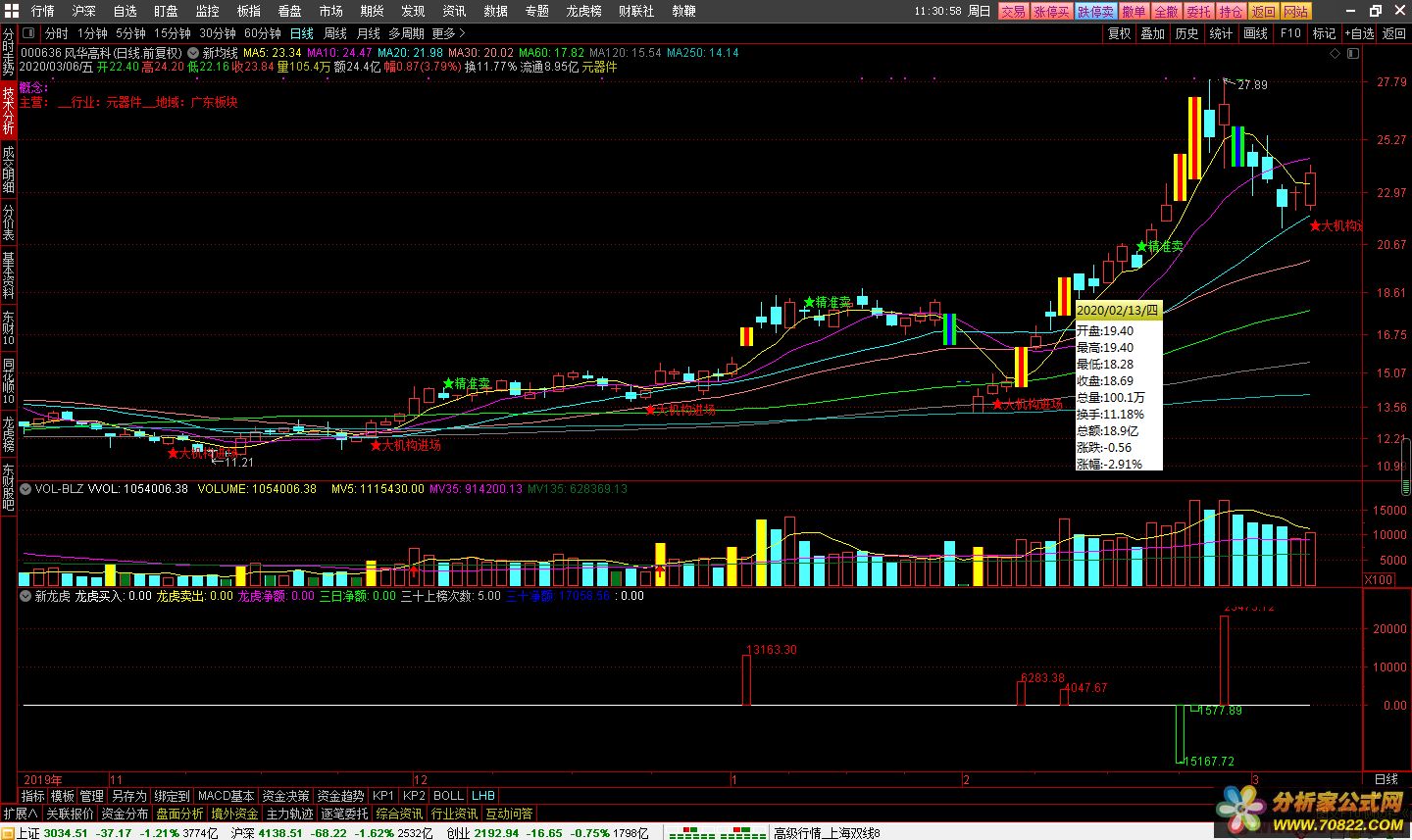Click 统计 toolbar item
This screenshot has width=1412, height=840.
click(1221, 33)
